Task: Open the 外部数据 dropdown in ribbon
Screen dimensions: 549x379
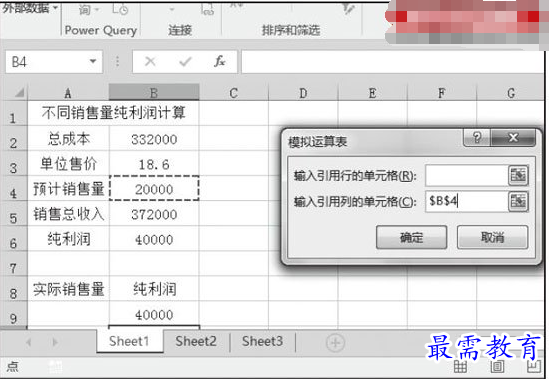Action: [x=55, y=7]
